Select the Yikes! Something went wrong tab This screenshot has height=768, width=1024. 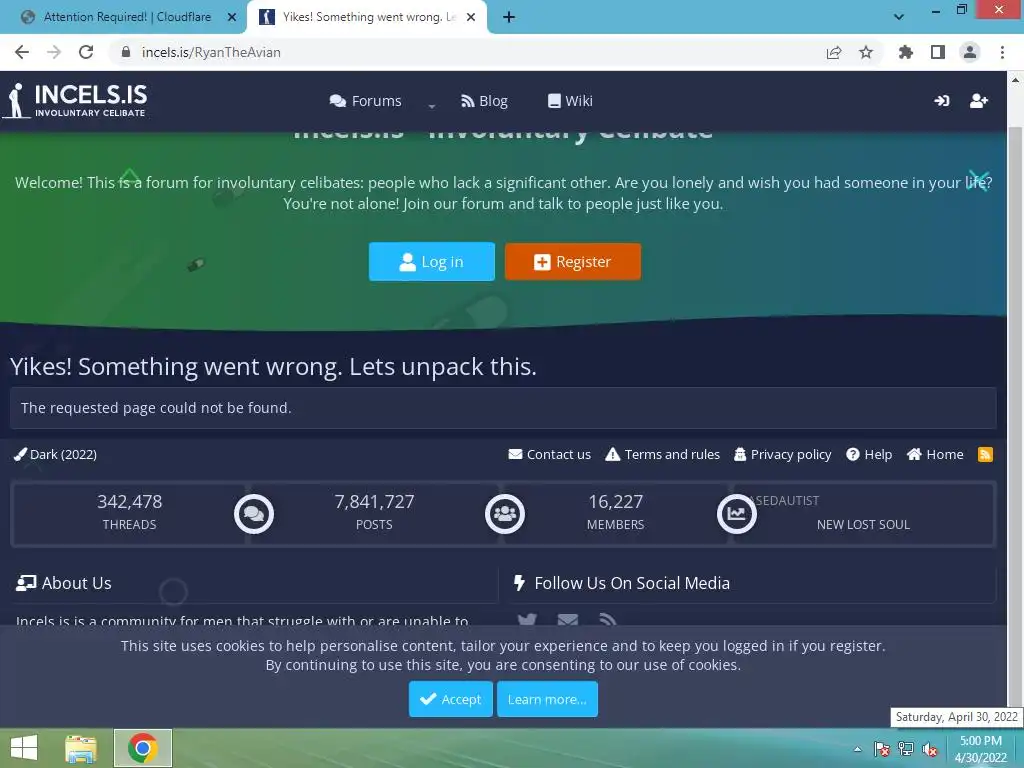pos(366,17)
